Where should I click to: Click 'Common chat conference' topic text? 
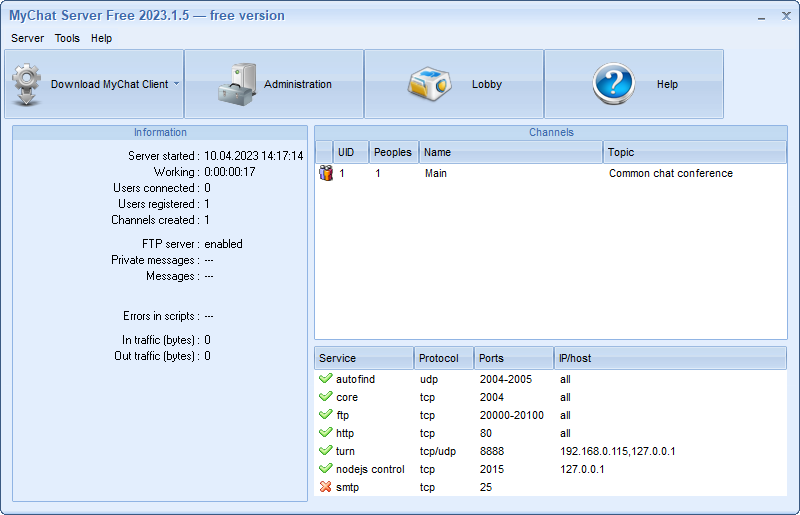[671, 174]
